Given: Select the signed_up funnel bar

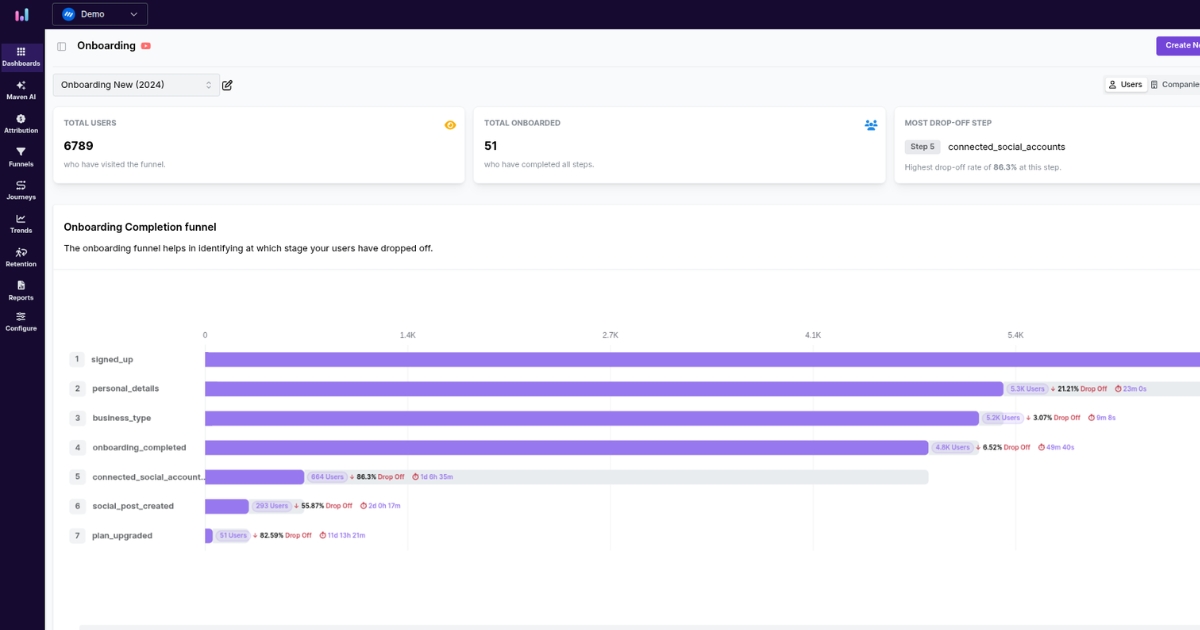Looking at the screenshot, I should tap(702, 359).
